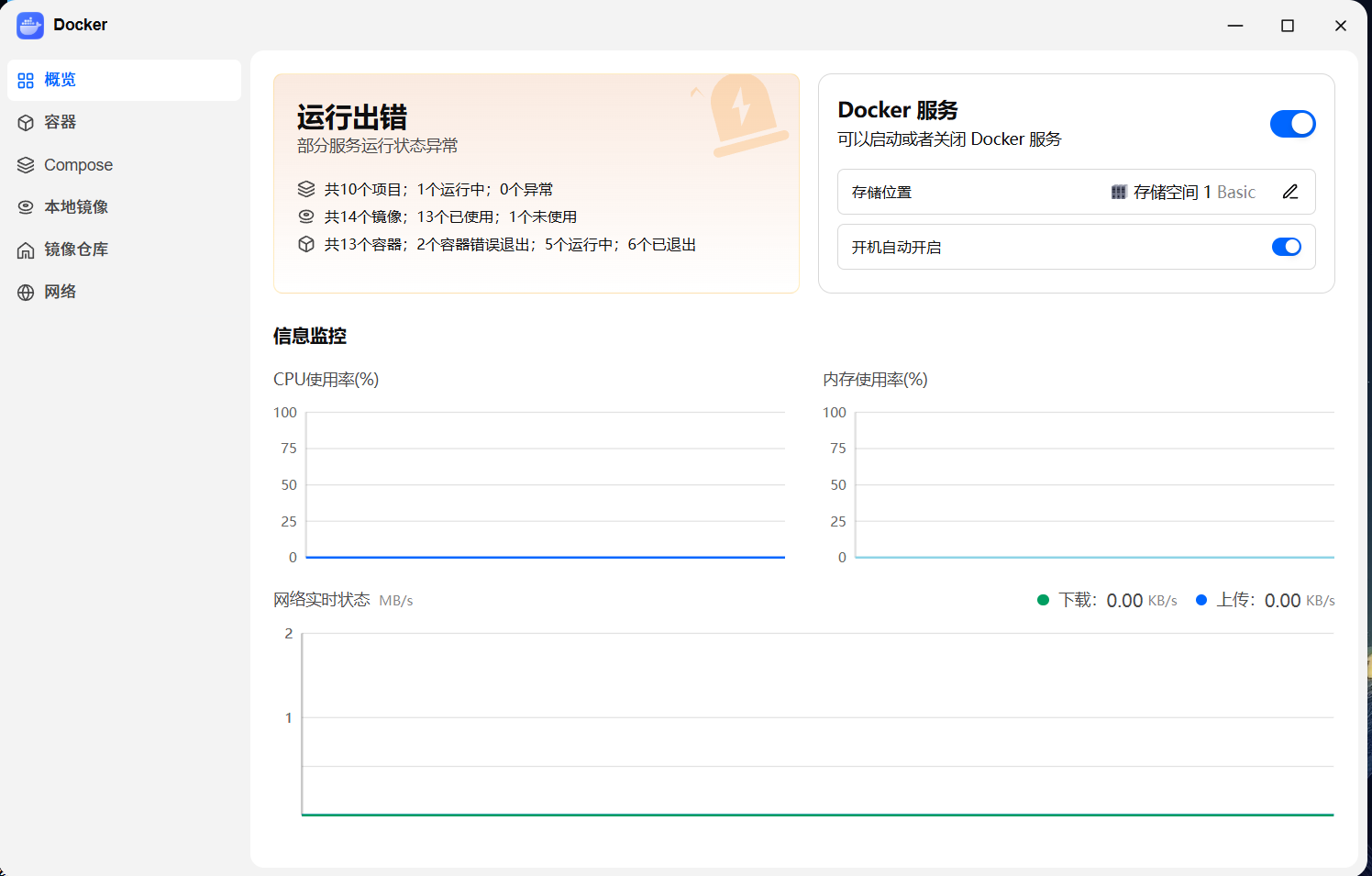1372x876 pixels.
Task: Click the projects stack icon in status card
Action: click(x=306, y=189)
